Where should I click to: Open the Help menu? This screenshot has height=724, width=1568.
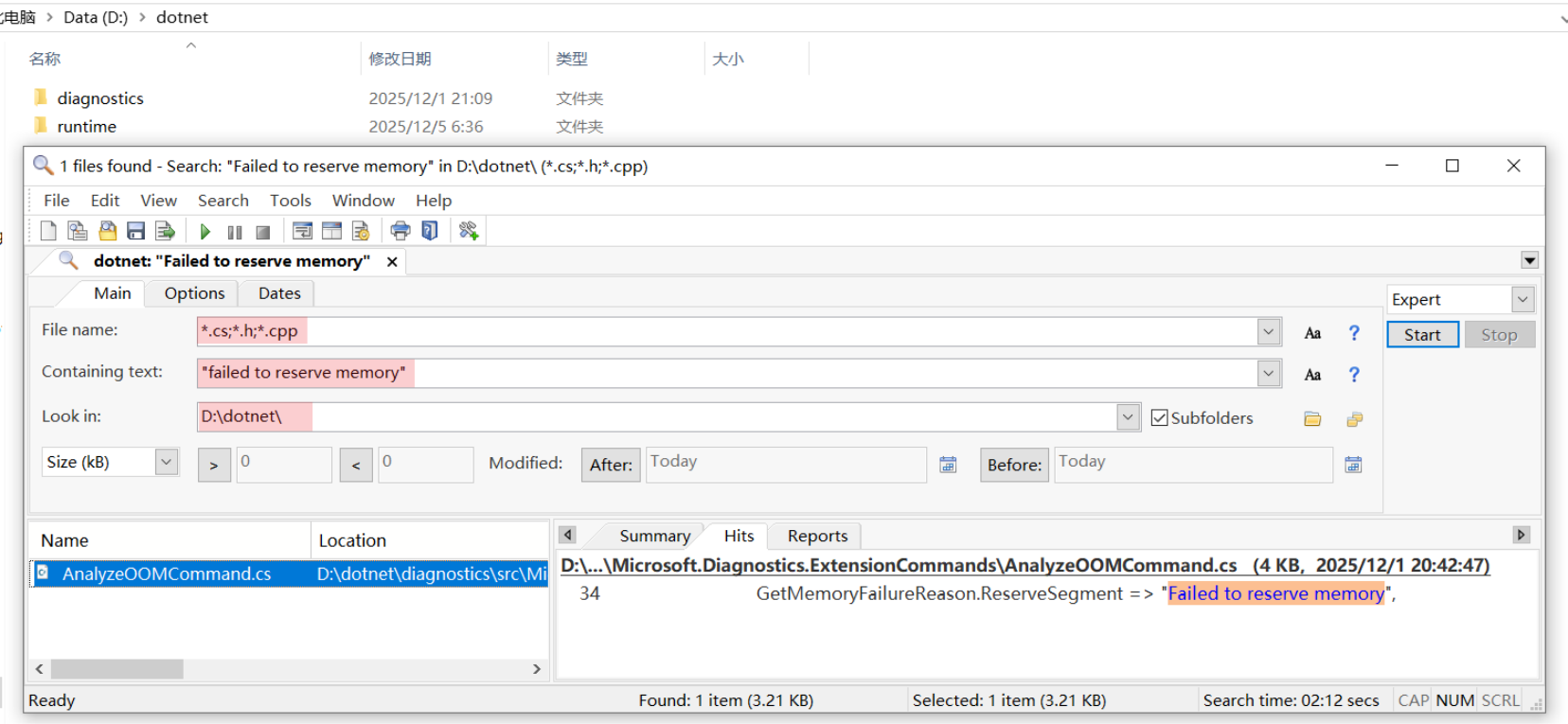click(x=434, y=201)
